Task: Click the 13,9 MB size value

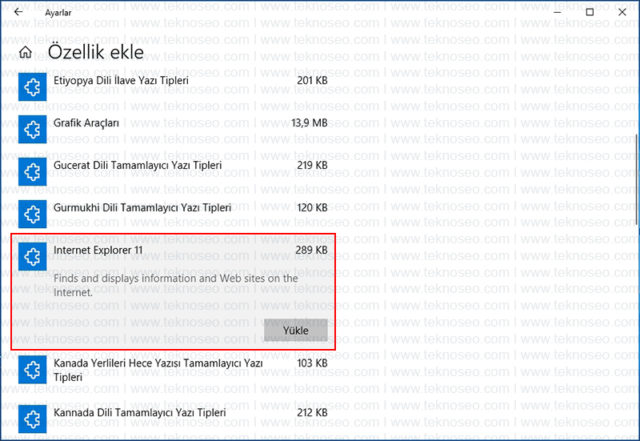Action: [309, 123]
